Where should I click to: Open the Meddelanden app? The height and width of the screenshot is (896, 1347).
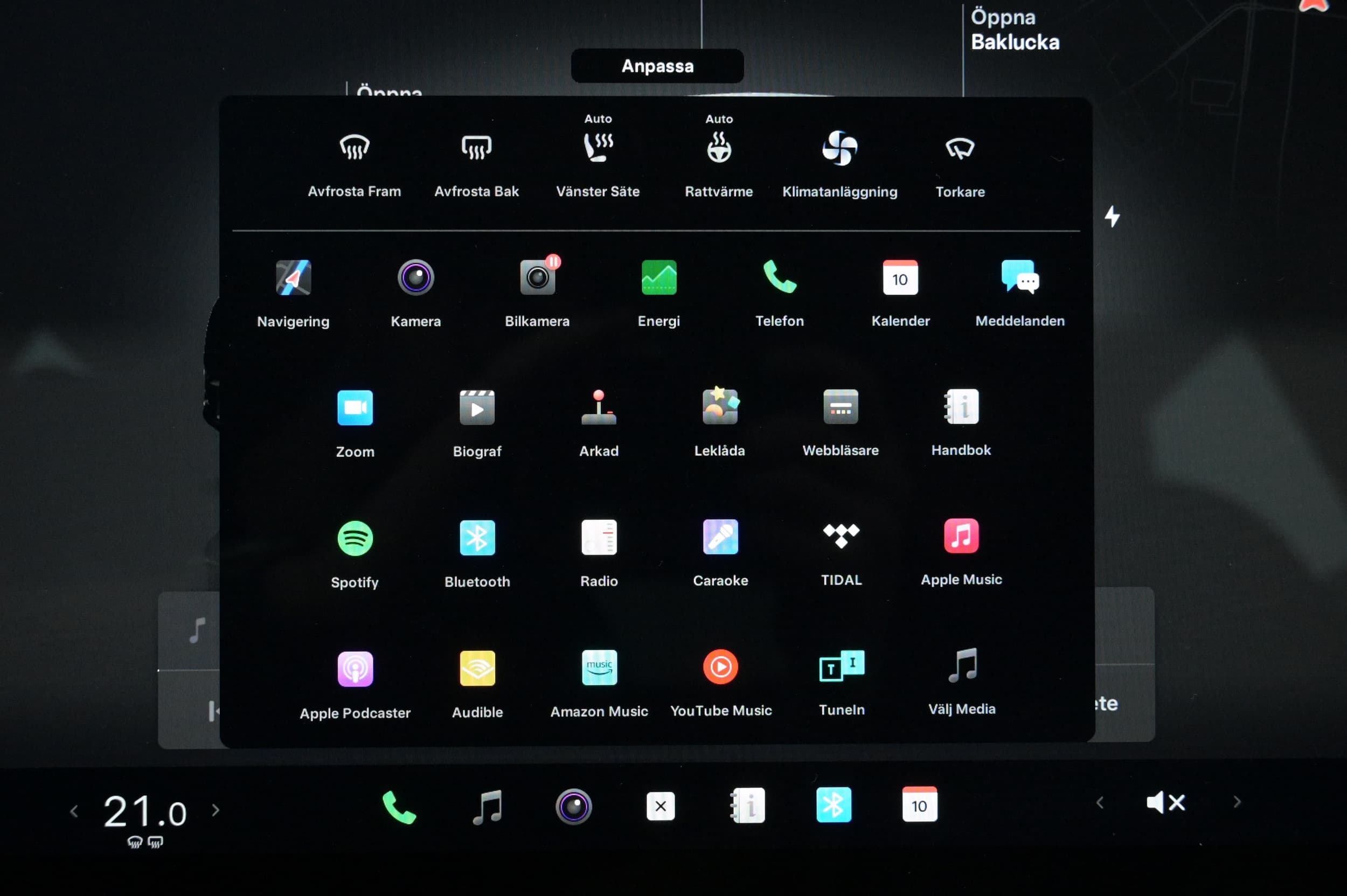click(x=1020, y=277)
